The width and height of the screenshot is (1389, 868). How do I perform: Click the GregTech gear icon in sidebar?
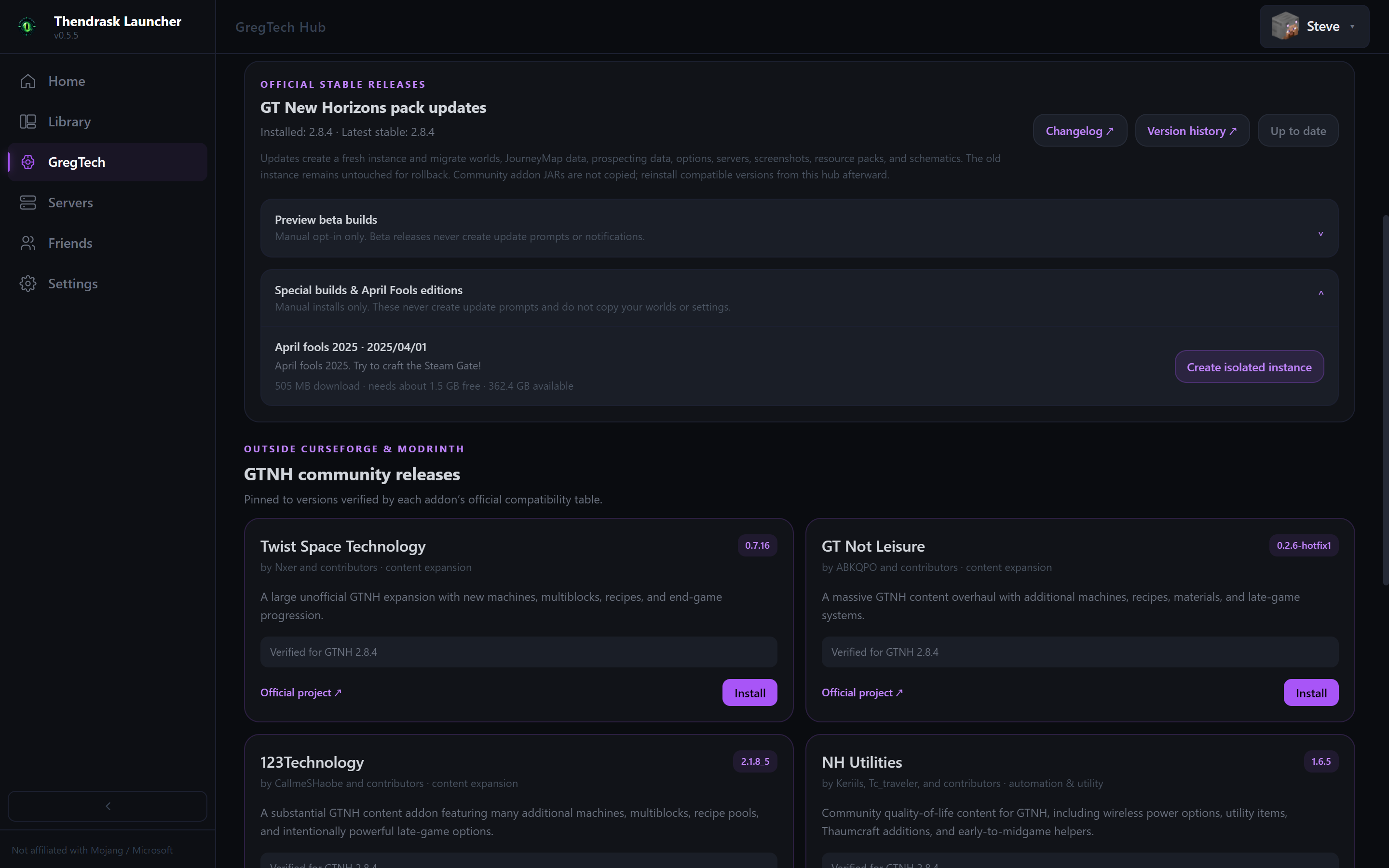[x=27, y=162]
